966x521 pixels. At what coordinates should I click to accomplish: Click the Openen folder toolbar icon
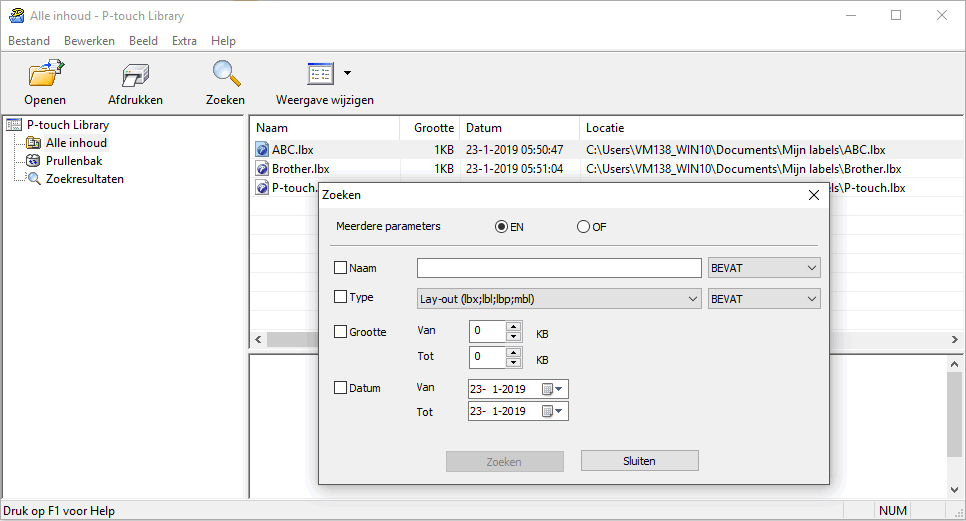(x=46, y=73)
